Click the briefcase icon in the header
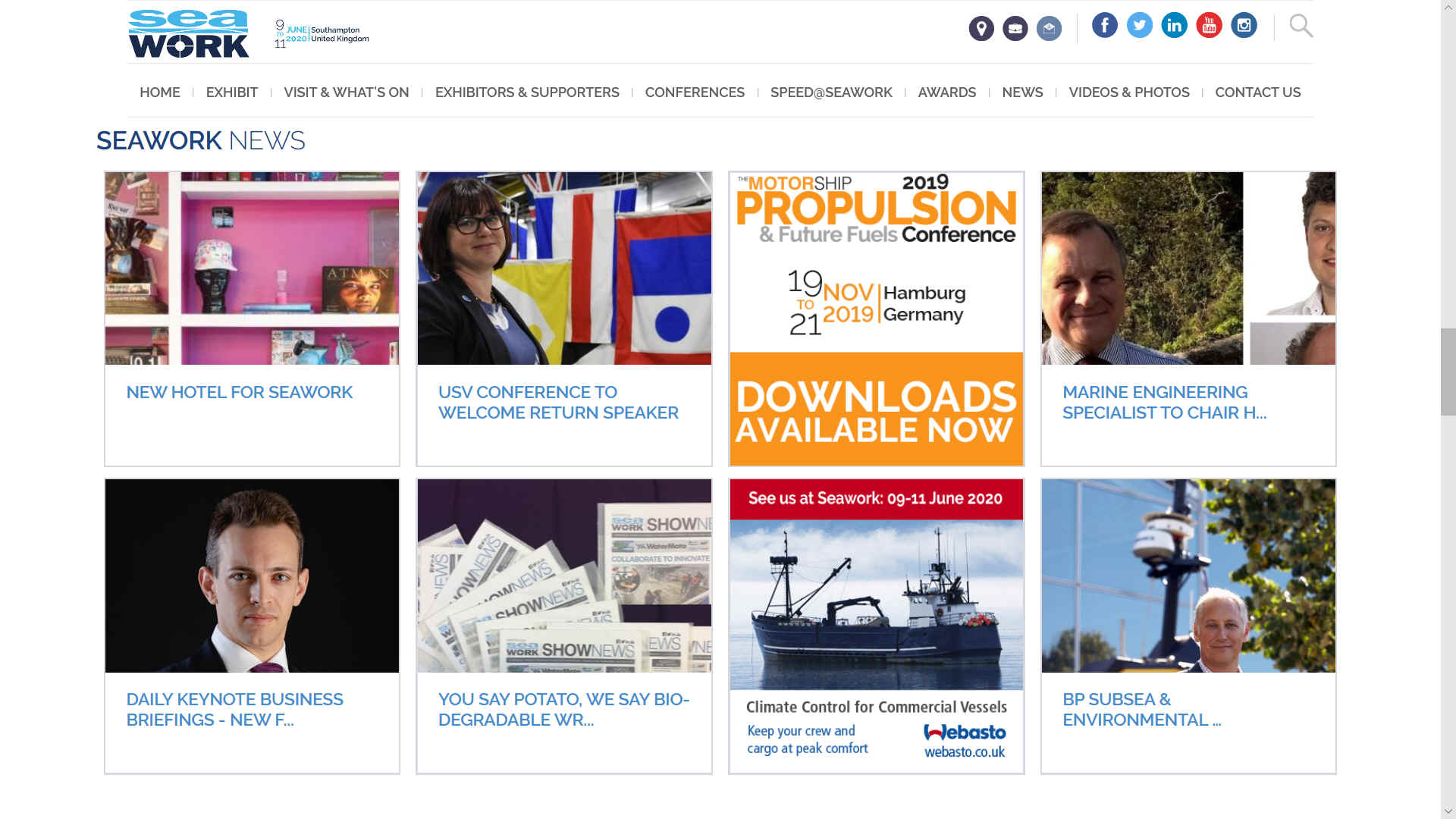Screen dimensions: 1456x819 click(1015, 29)
